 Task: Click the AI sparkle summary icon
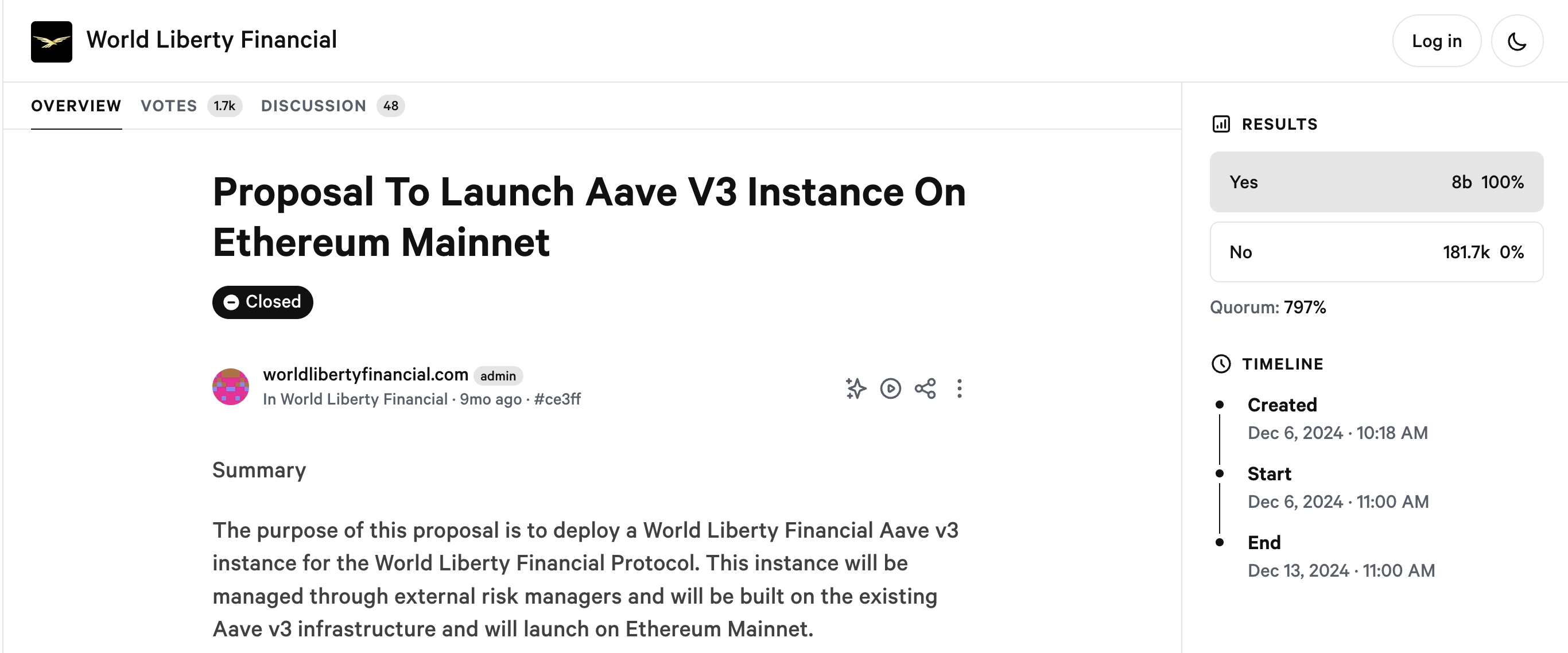(x=855, y=388)
